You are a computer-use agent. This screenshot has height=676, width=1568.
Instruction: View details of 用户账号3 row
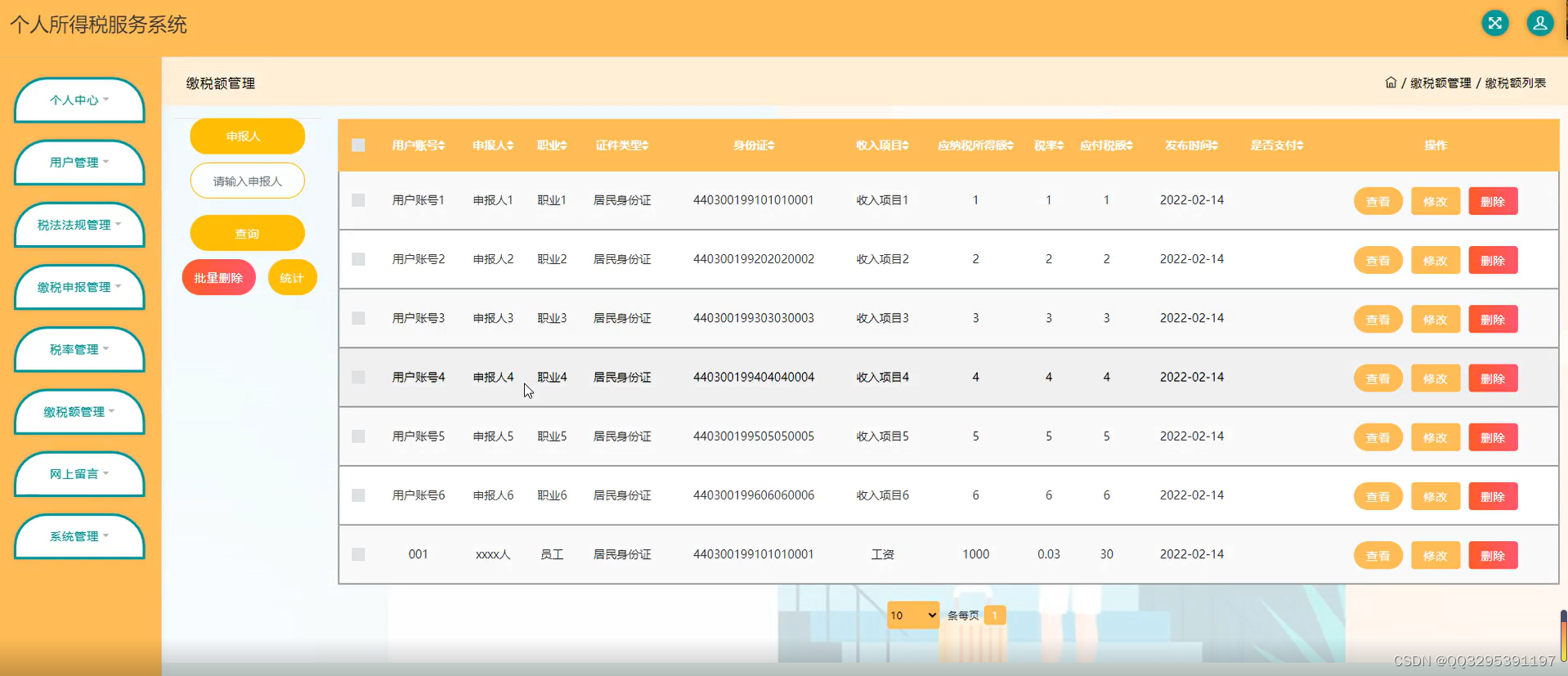pos(1378,320)
